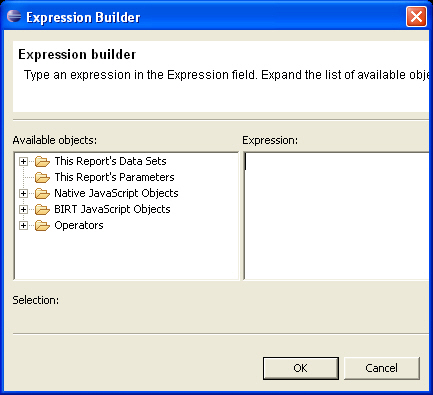Close the Expression Builder dialog
The image size is (433, 395).
click(416, 16)
